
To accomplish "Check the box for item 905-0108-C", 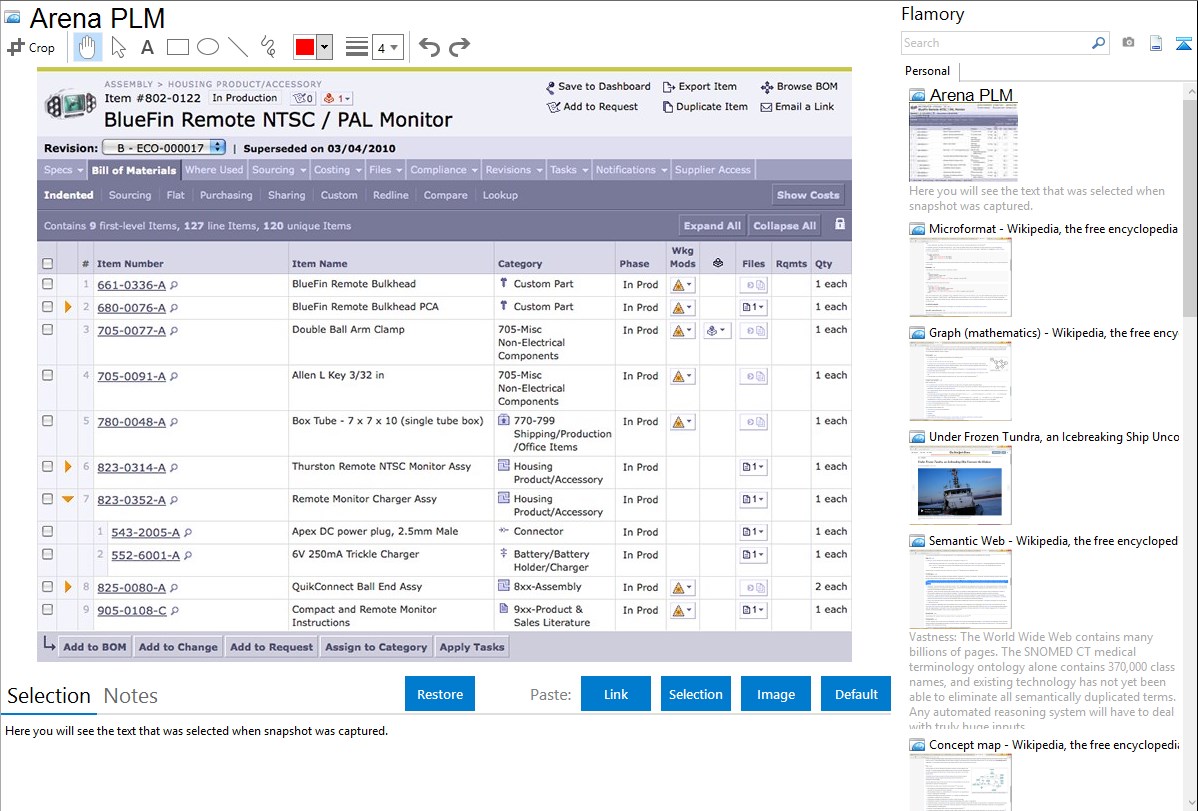I will pos(47,609).
